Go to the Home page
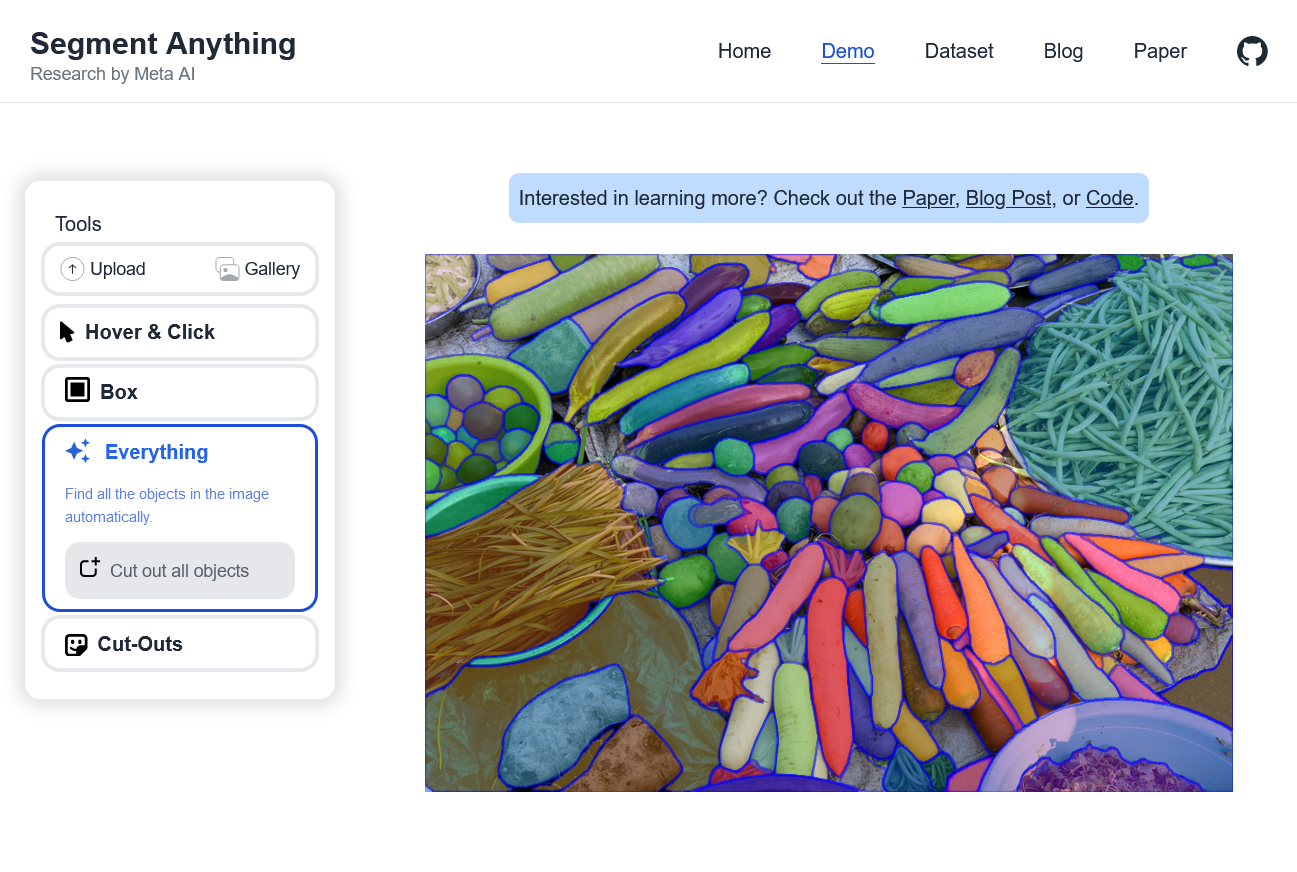Screen dimensions: 1297x872 pos(744,51)
